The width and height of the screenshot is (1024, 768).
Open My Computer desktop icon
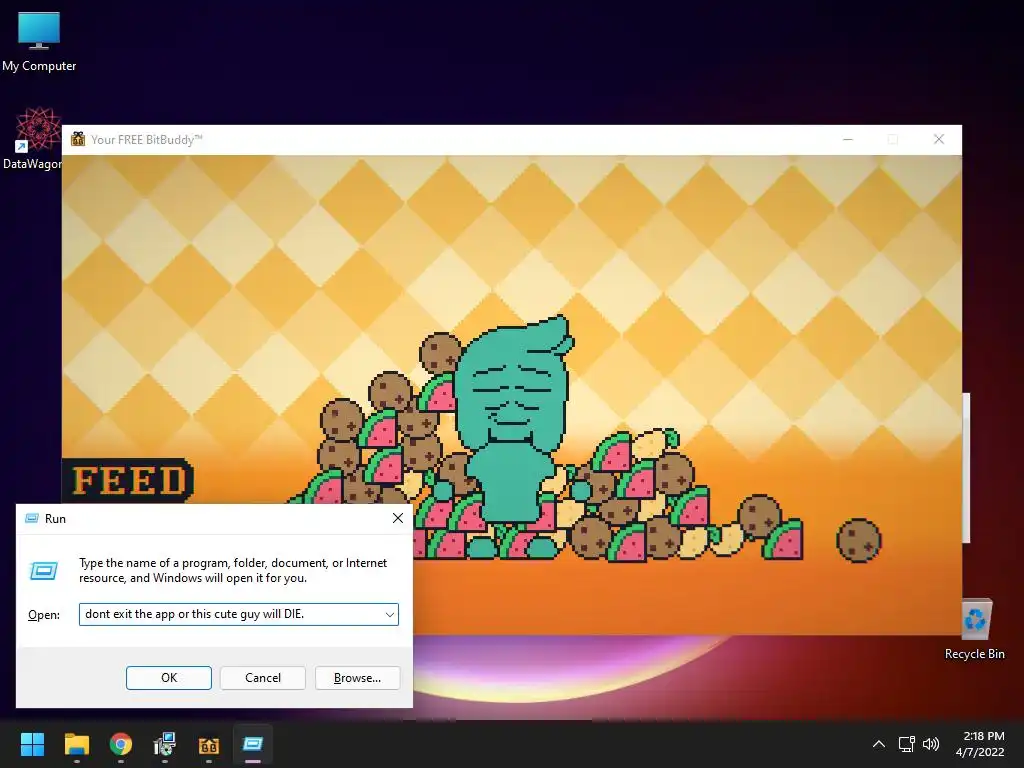(39, 42)
